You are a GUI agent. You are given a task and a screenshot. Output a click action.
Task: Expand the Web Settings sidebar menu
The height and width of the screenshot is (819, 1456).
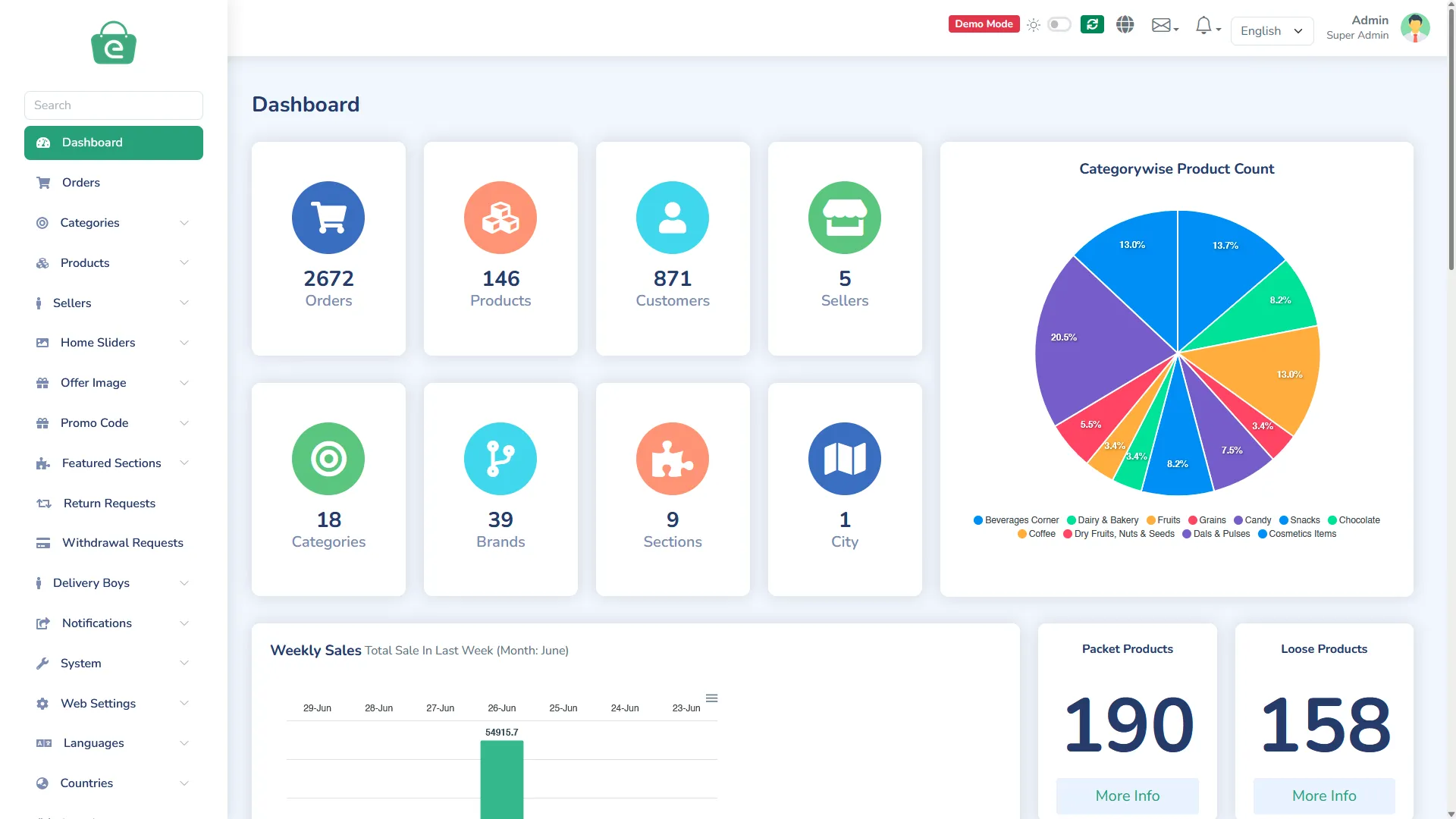(x=114, y=704)
